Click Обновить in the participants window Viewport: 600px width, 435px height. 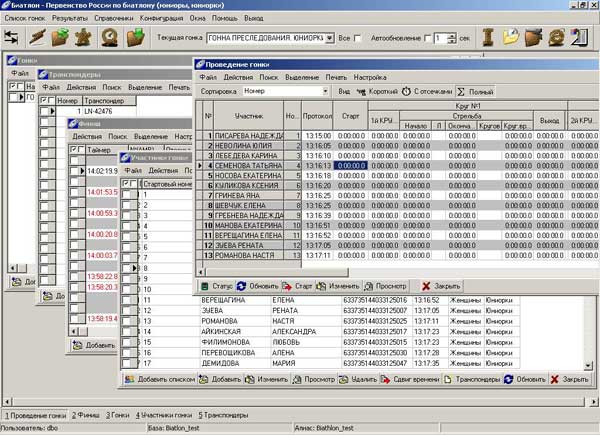pyautogui.click(x=525, y=380)
